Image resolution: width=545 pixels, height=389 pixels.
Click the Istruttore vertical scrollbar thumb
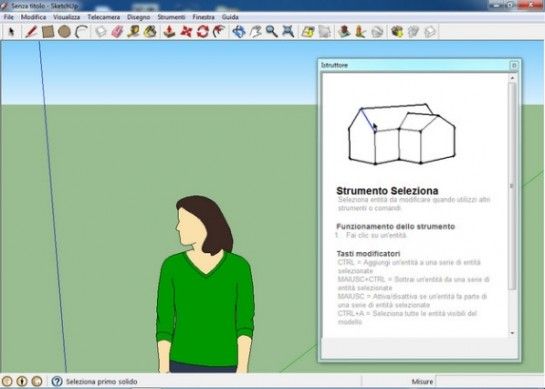coord(512,186)
